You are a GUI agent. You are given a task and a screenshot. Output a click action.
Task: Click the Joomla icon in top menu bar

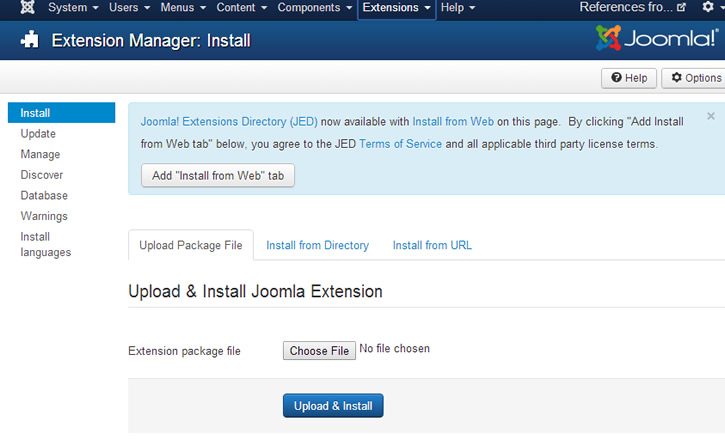pos(28,7)
